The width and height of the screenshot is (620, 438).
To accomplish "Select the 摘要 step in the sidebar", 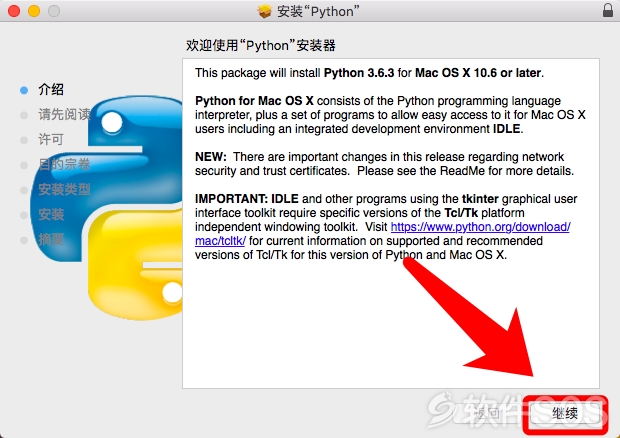I will (x=51, y=239).
